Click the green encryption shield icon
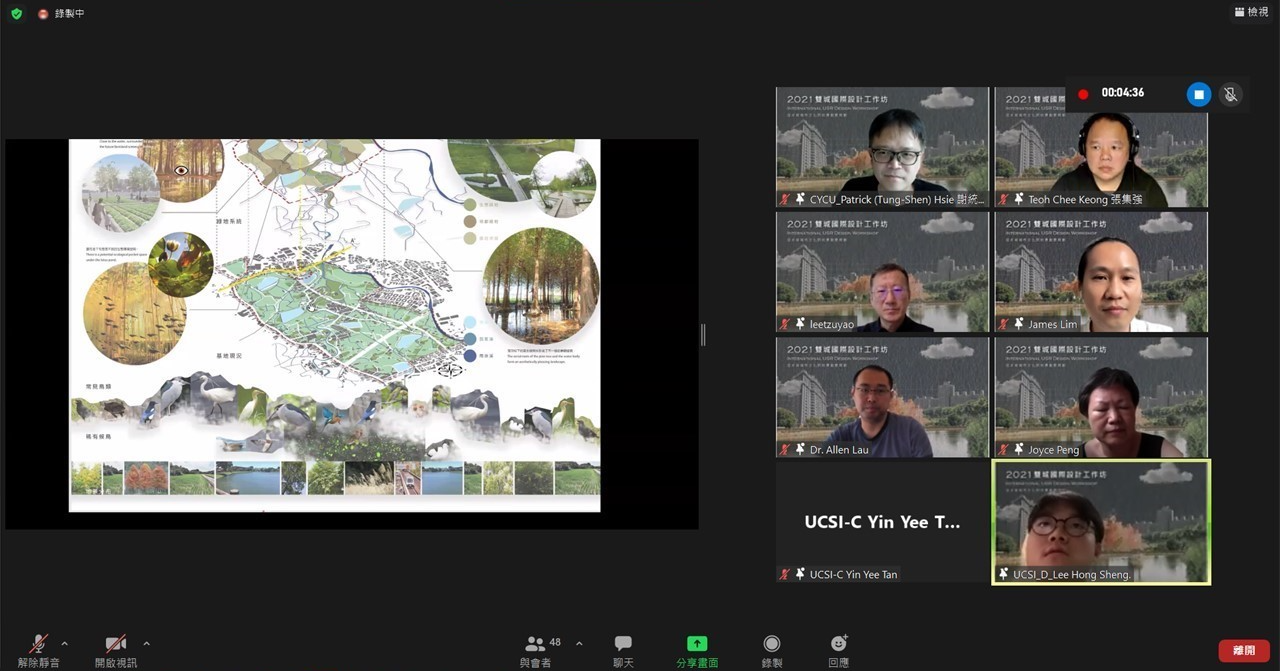This screenshot has height=671, width=1280. (x=16, y=13)
